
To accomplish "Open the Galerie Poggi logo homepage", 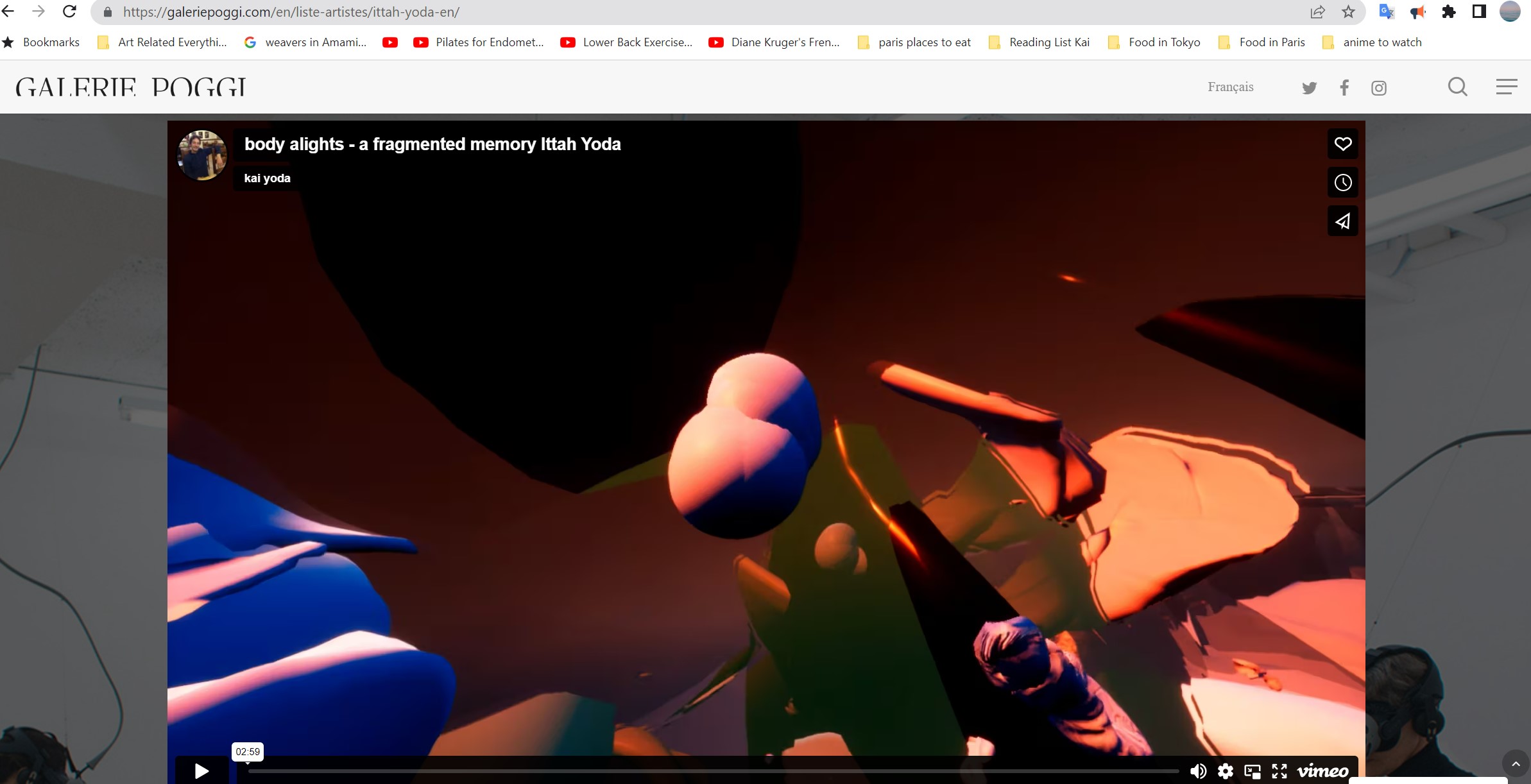I will coord(131,87).
